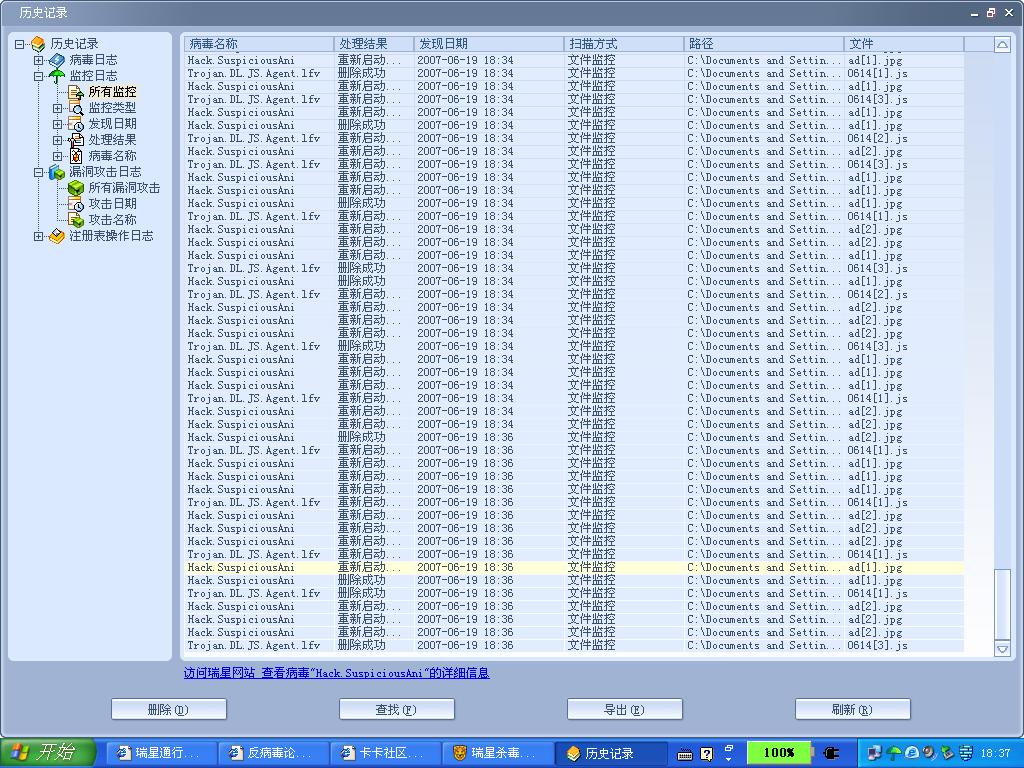The height and width of the screenshot is (768, 1024).
Task: Click the 查找(F) button
Action: tap(396, 709)
